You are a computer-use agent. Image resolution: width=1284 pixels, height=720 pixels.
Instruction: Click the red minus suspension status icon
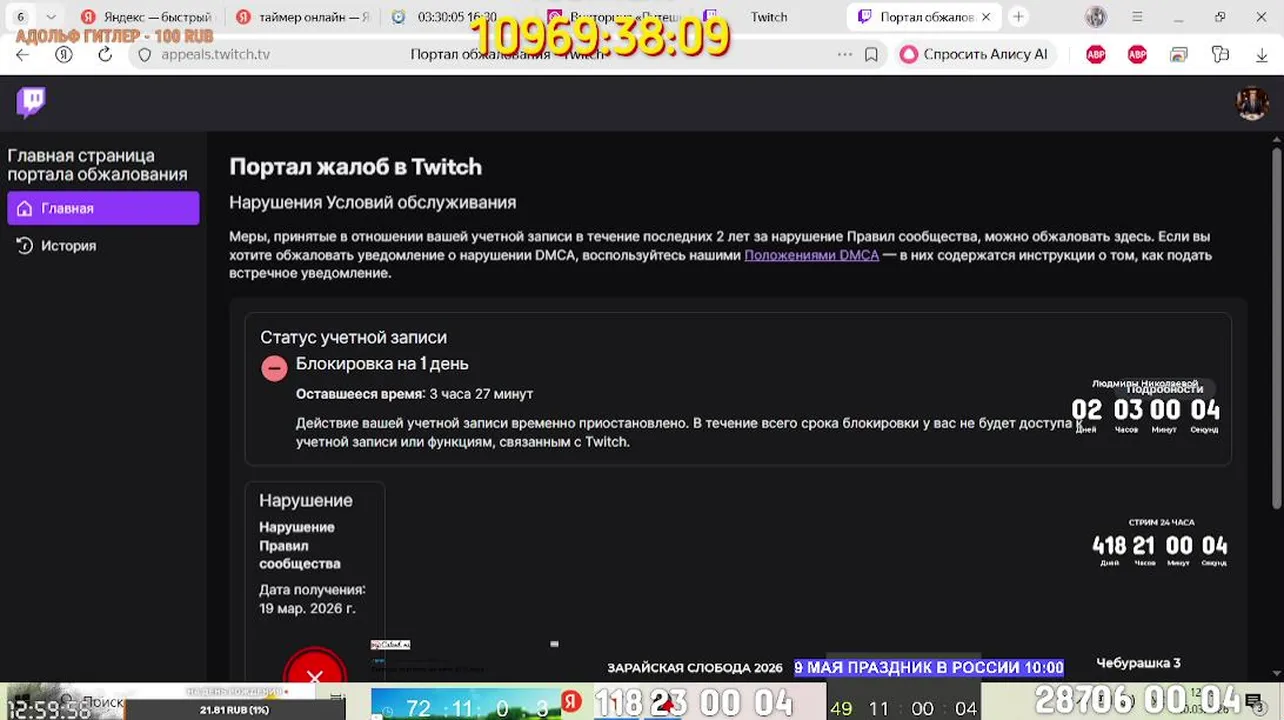point(274,368)
